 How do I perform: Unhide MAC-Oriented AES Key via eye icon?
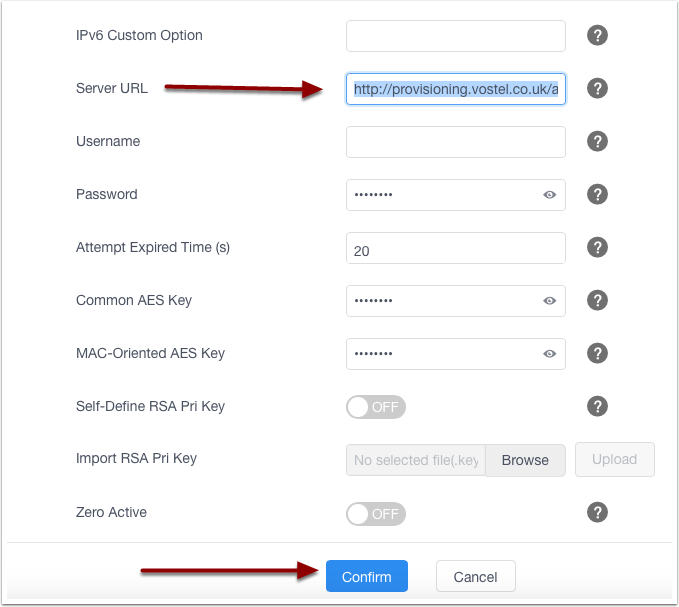(x=549, y=353)
